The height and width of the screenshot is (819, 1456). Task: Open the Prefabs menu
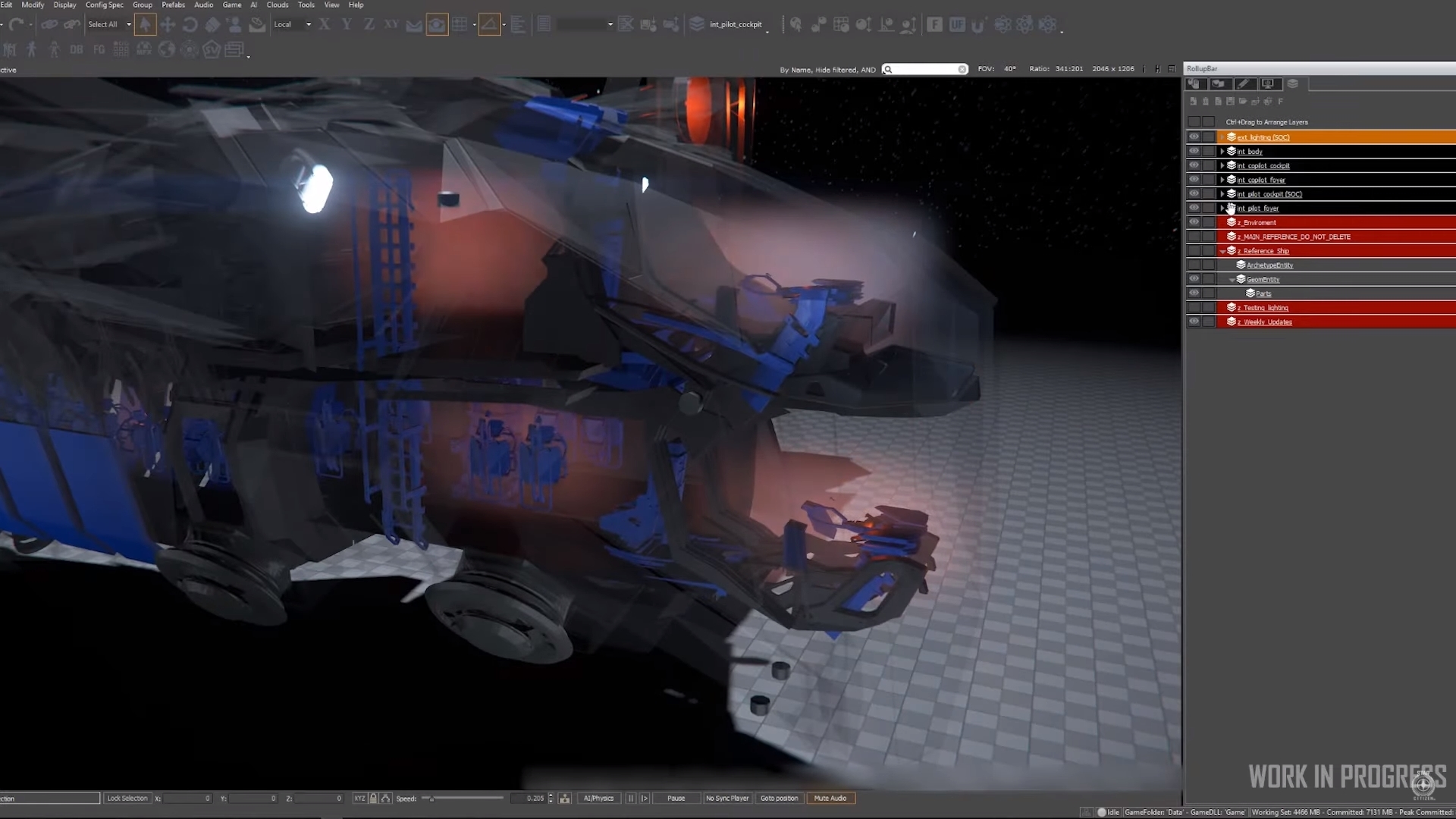click(173, 5)
